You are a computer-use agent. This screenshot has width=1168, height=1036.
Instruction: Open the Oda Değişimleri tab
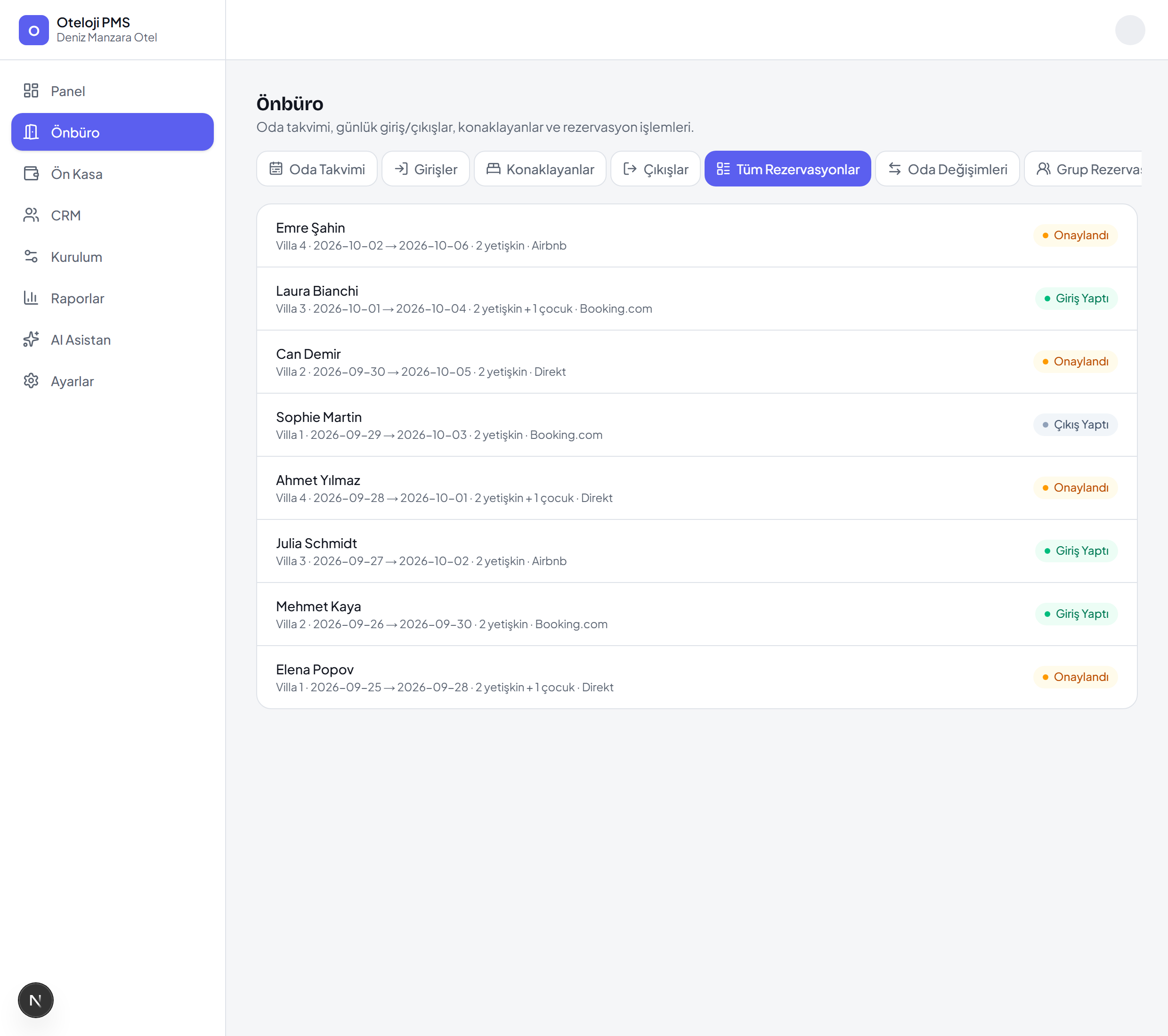948,169
